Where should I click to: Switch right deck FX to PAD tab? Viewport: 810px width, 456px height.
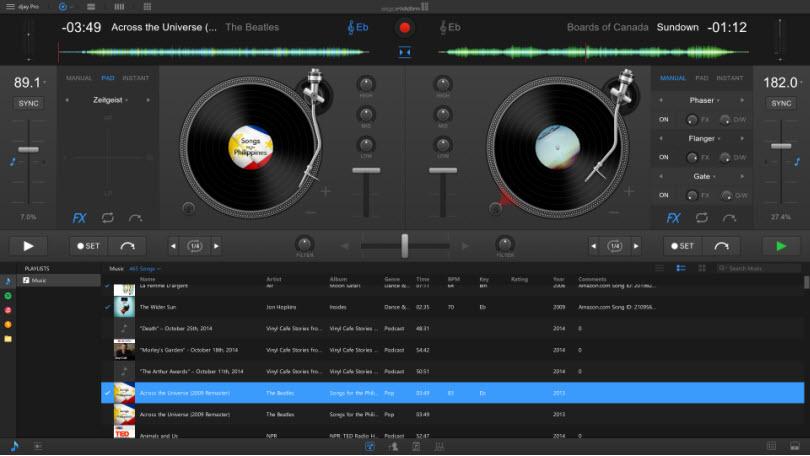[x=702, y=78]
